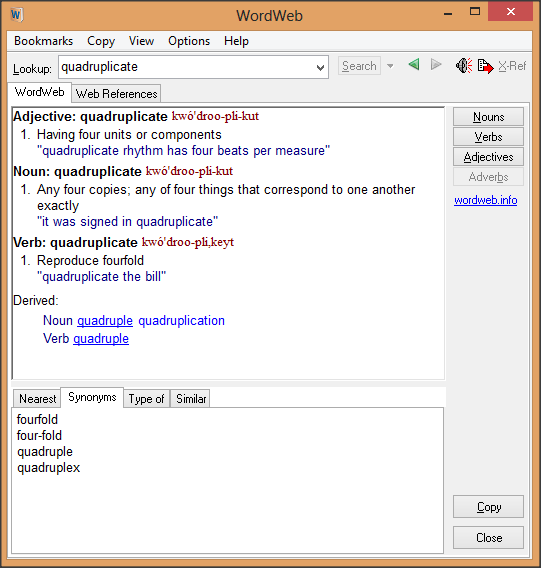Select the synonym quadruplex in list

pos(49,468)
